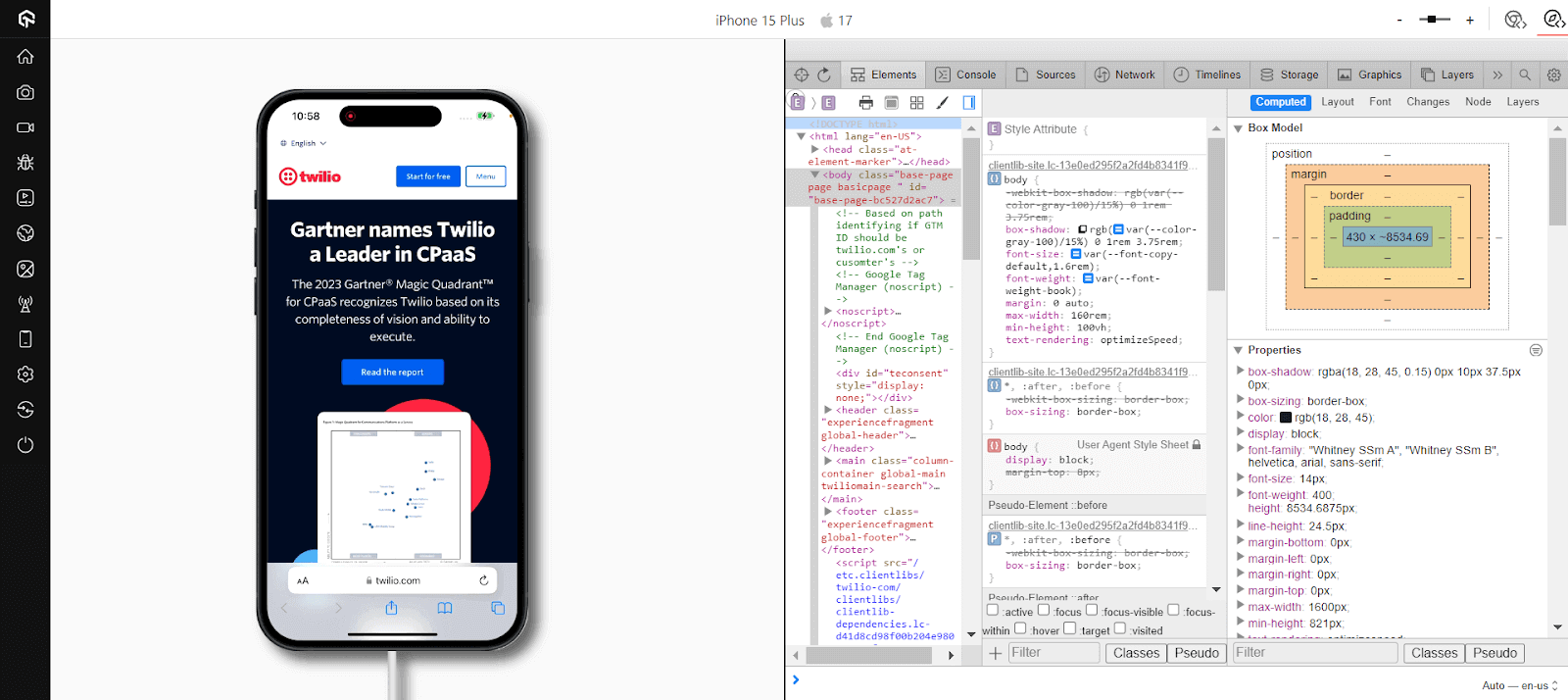Image resolution: width=1568 pixels, height=700 pixels.
Task: Open the network tower icon in sidebar
Action: (x=25, y=304)
